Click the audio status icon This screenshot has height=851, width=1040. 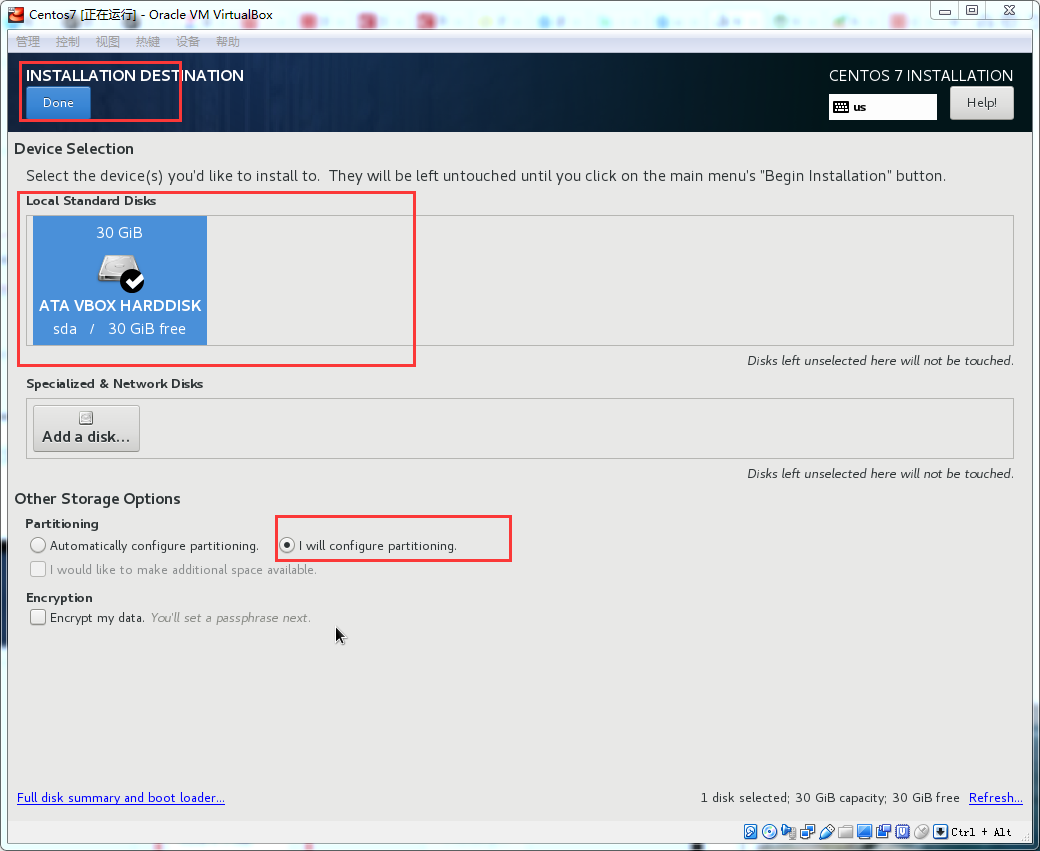pos(789,832)
